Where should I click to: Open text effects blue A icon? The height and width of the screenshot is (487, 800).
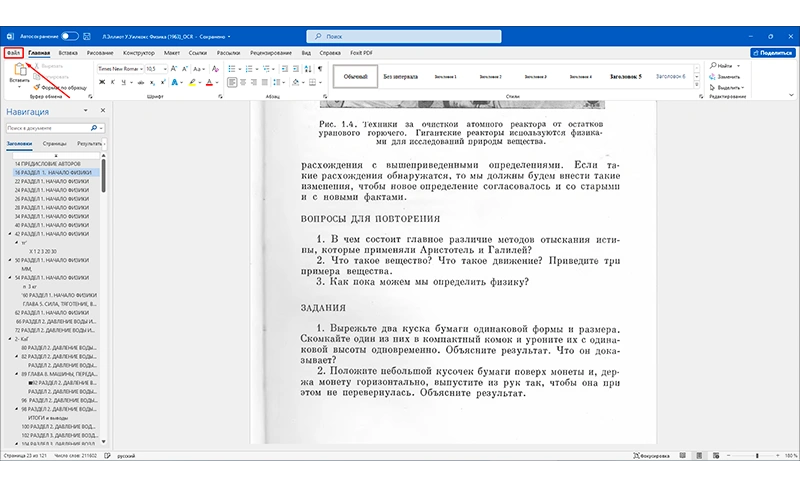tap(175, 82)
